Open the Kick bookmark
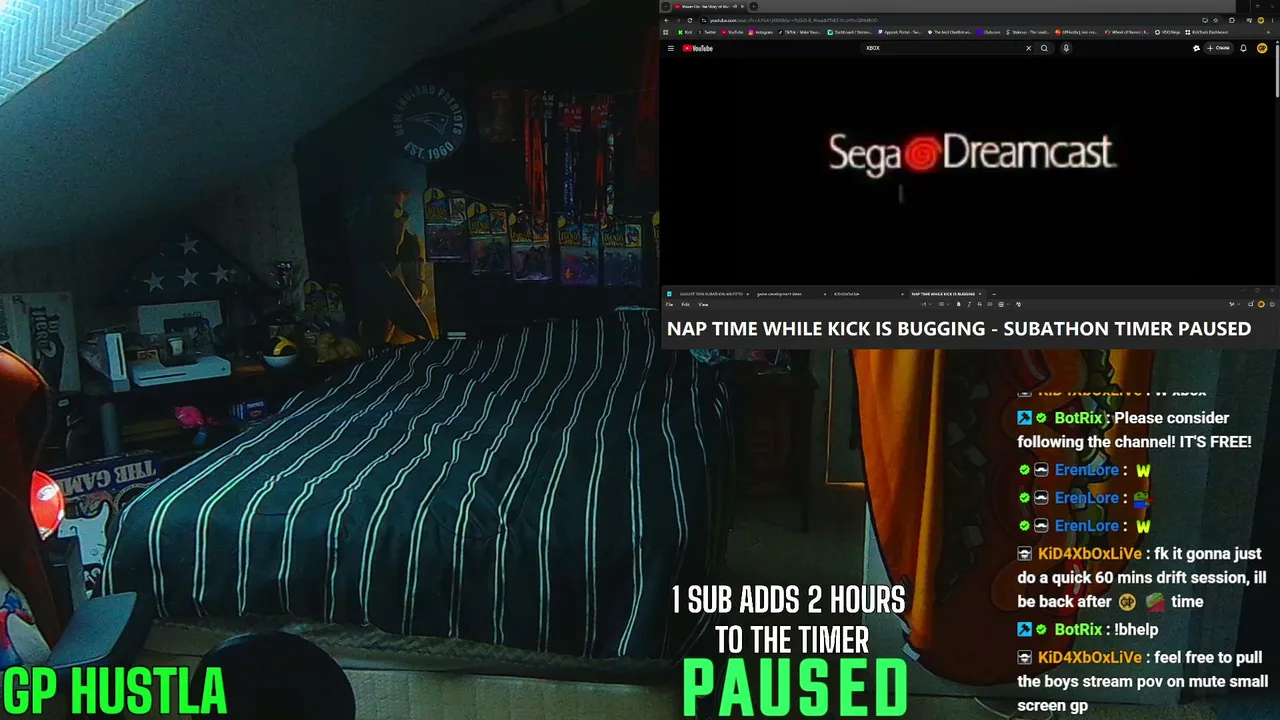1280x720 pixels. 685,32
